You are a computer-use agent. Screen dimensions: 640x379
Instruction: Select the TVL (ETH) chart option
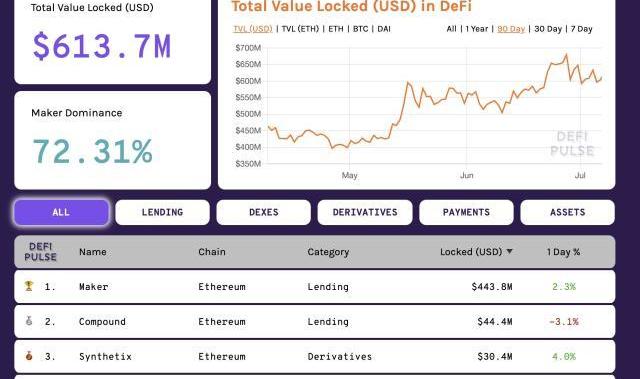point(300,29)
